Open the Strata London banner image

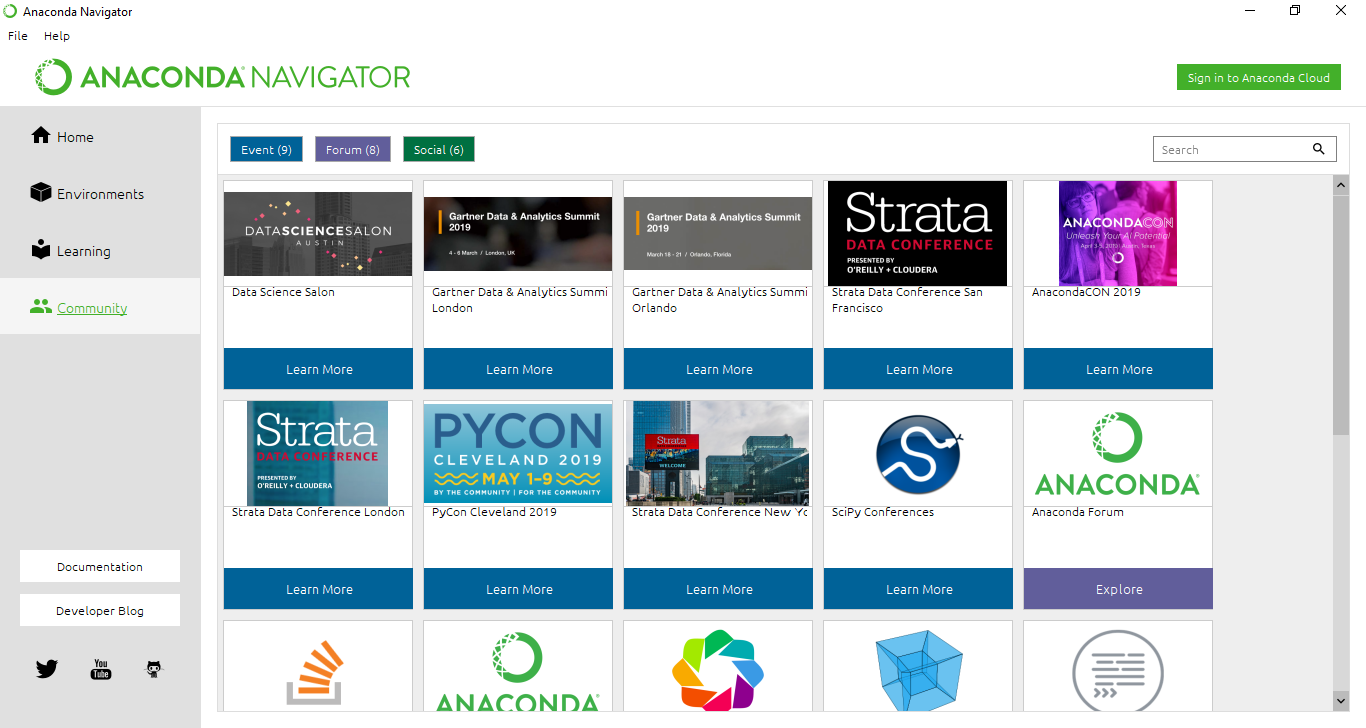tap(318, 453)
